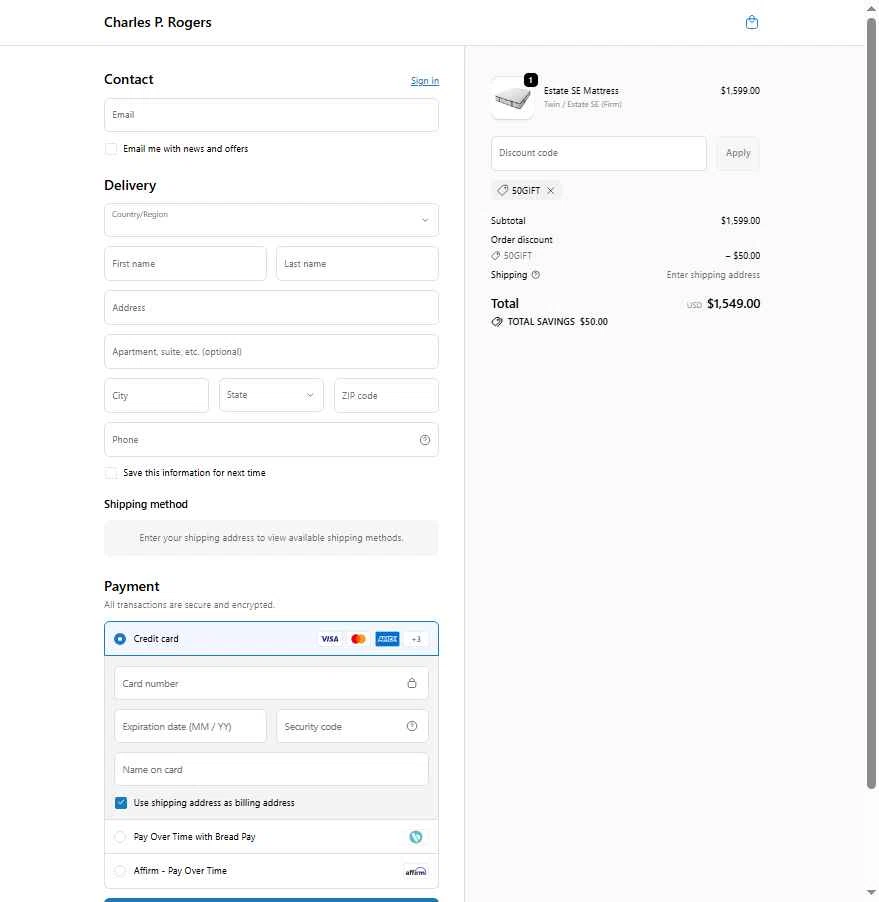Check Save this information for next time
This screenshot has height=902, width=879.
coord(110,473)
